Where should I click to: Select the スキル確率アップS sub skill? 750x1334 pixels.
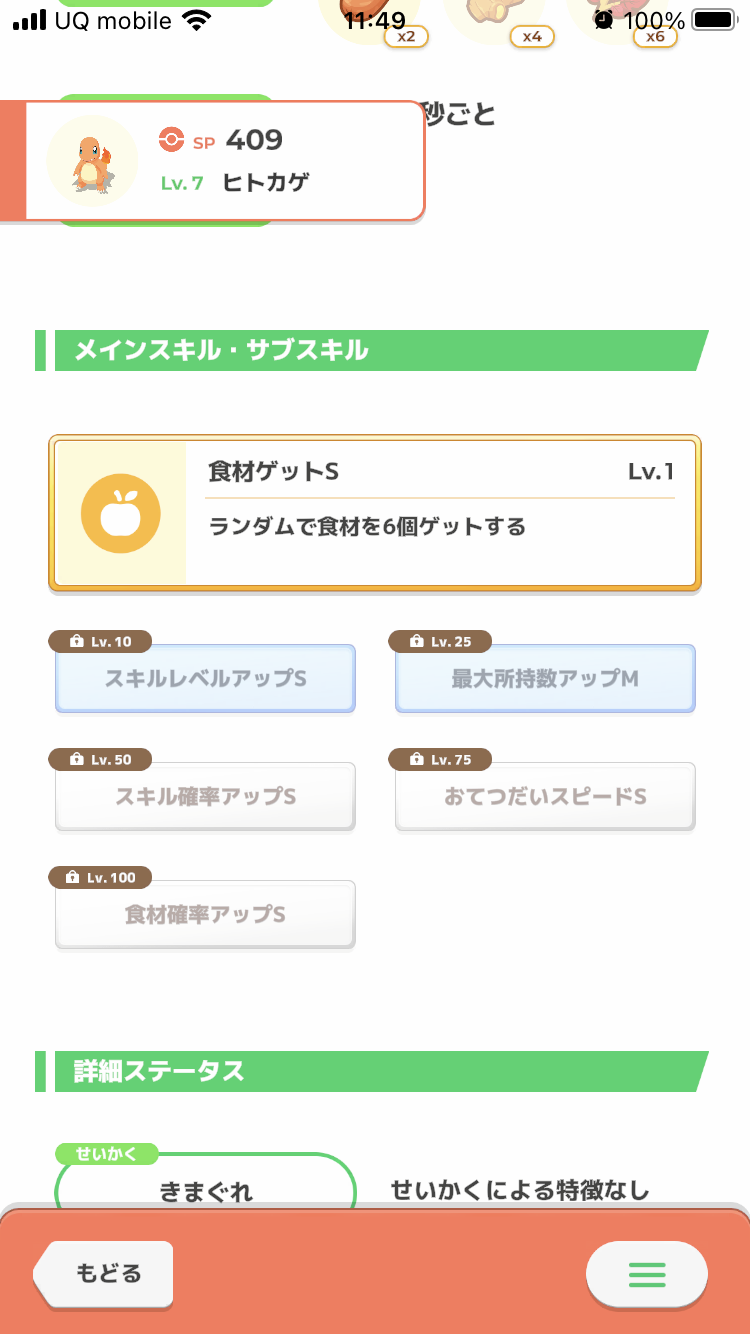205,797
